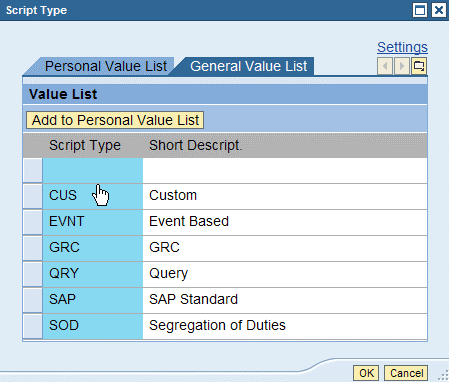Viewport: 449px width, 382px height.
Task: Select the row marker beside GRC
Action: [x=33, y=248]
